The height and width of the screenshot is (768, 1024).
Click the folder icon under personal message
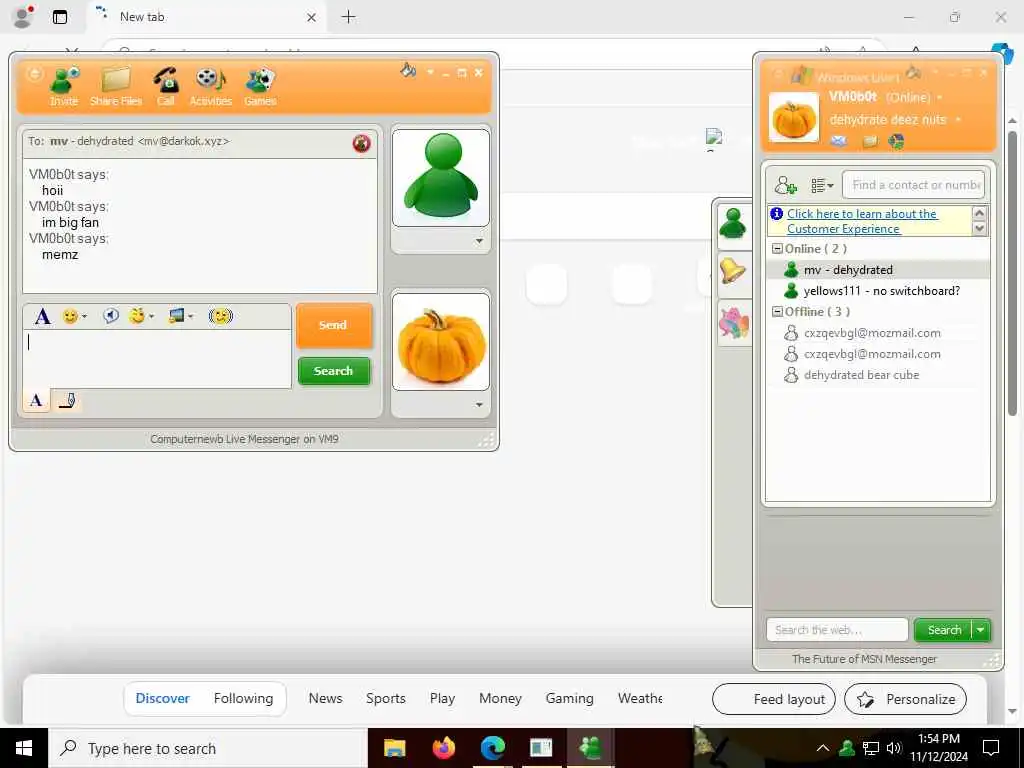coord(870,141)
